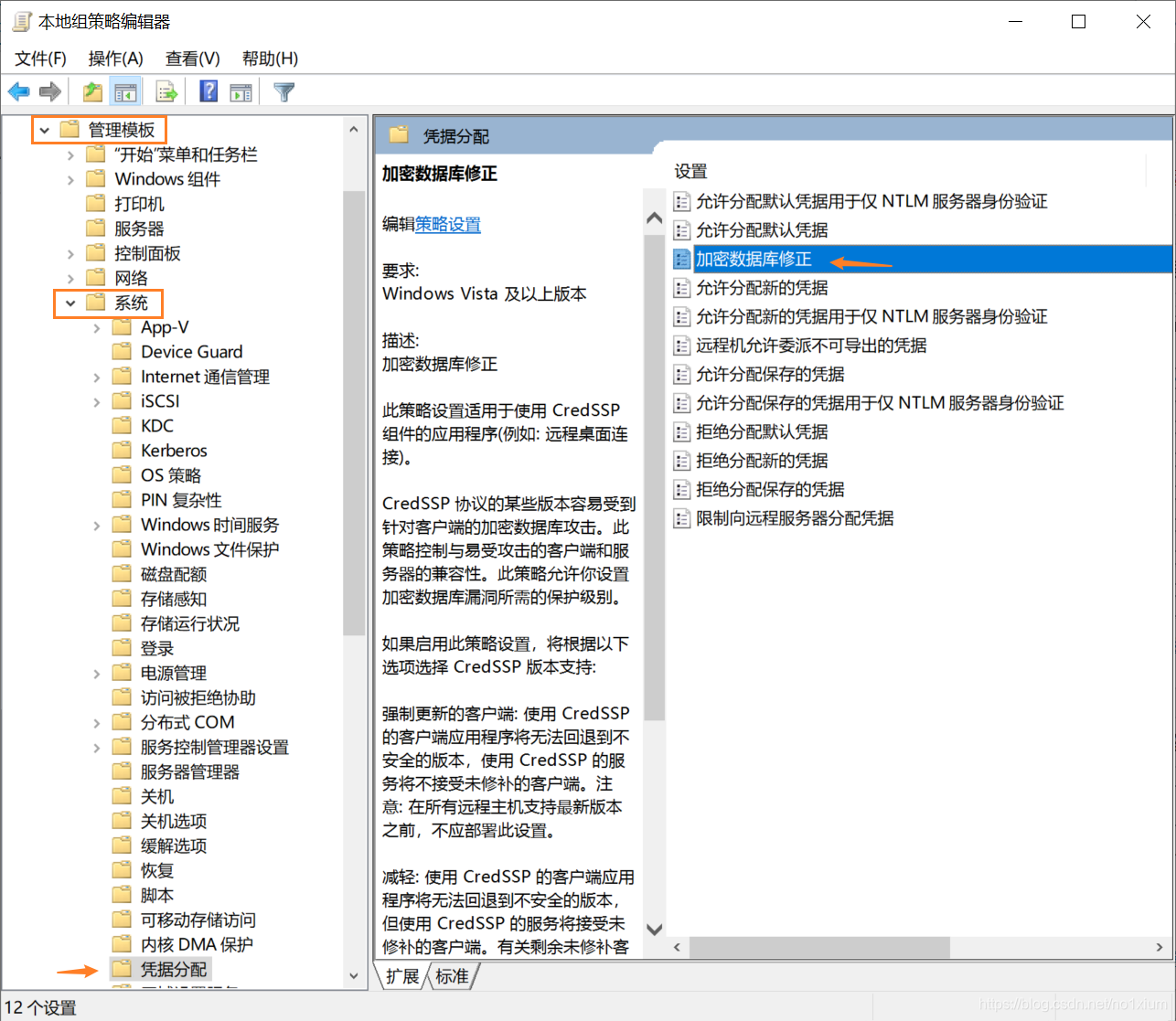This screenshot has width=1176, height=1021.
Task: Click the Export list toolbar icon
Action: coord(166,91)
